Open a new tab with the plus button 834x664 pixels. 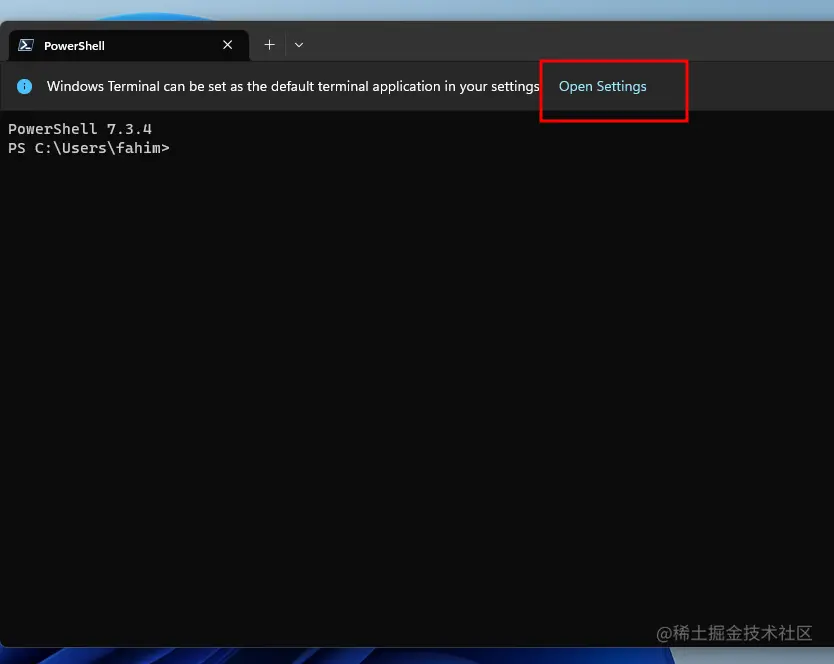(x=270, y=45)
